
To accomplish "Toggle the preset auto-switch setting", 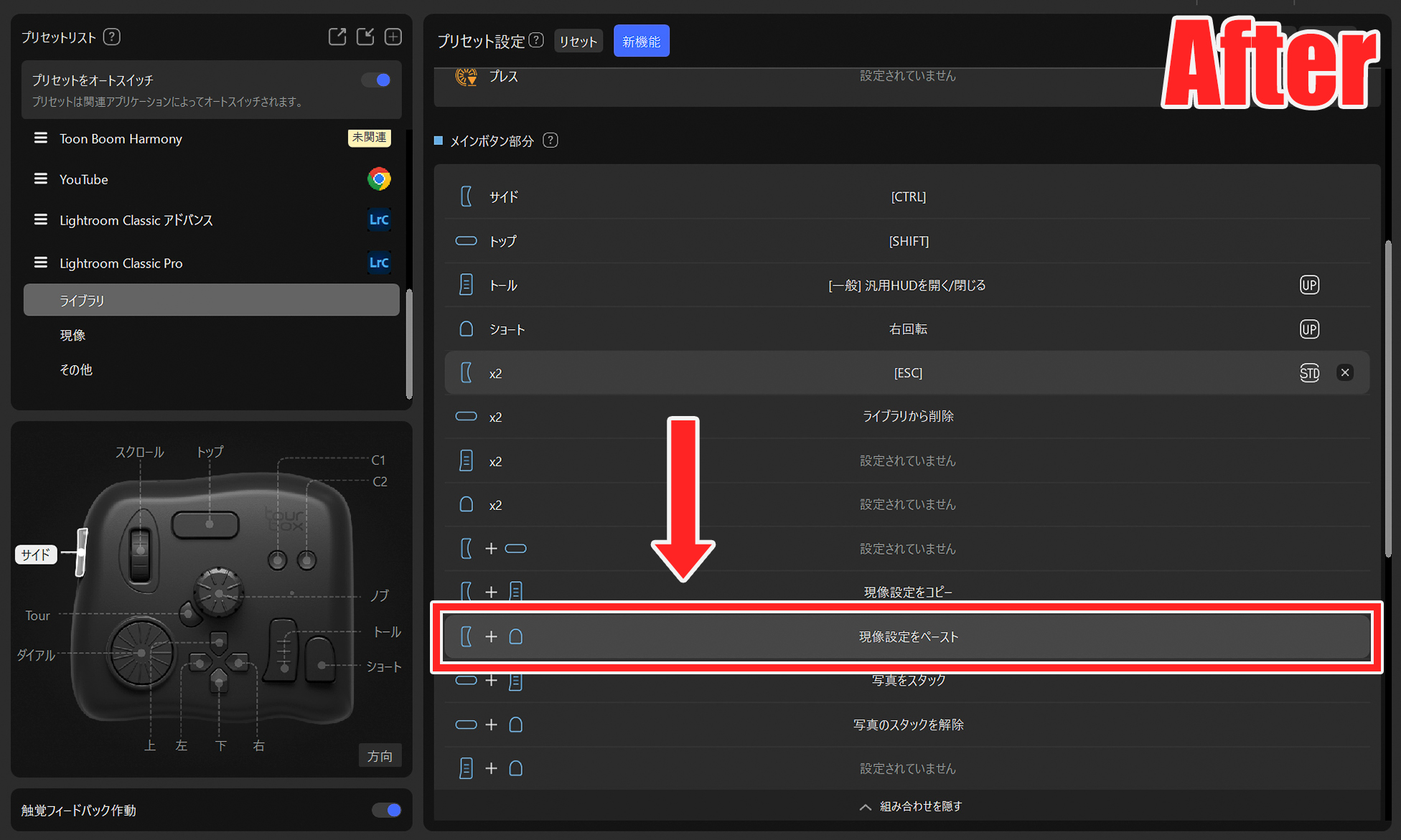I will coord(377,80).
